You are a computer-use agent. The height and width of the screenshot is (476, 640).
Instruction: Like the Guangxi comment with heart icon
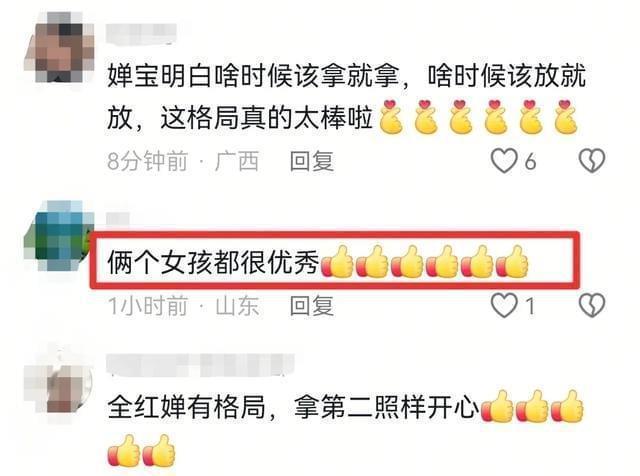click(504, 160)
